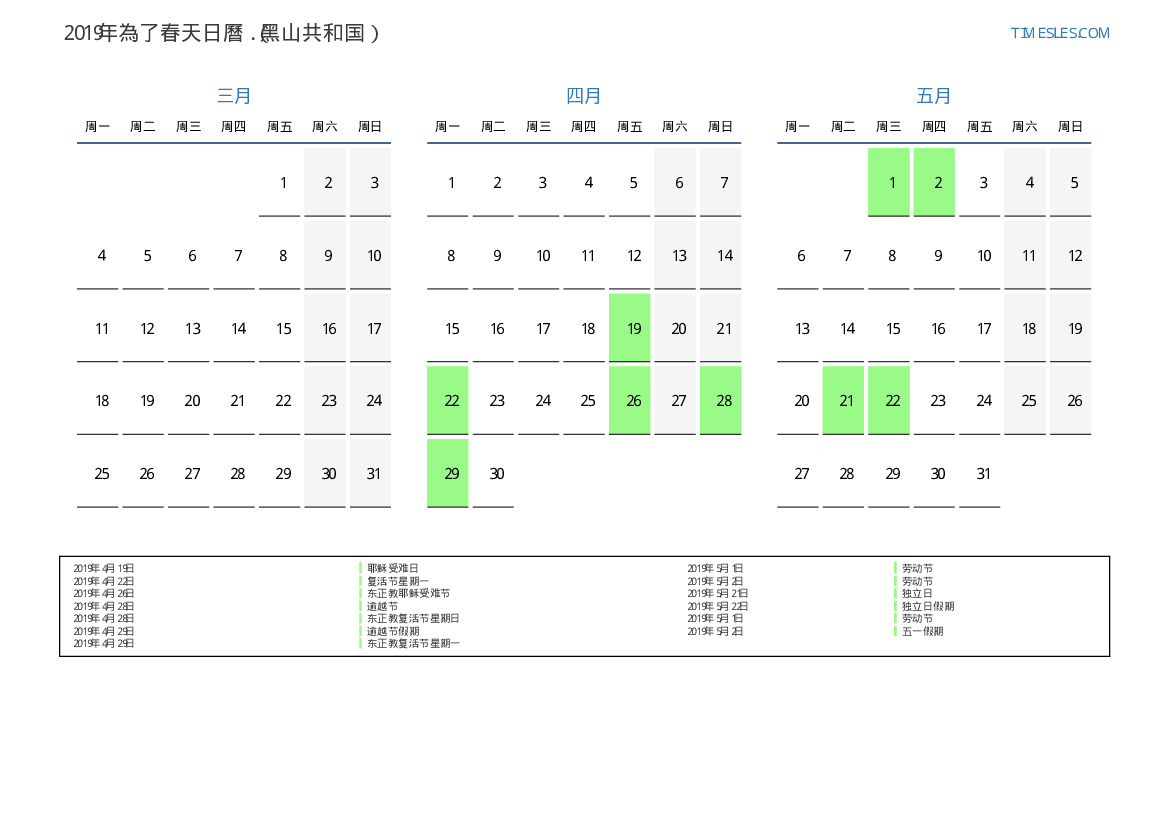Click the 独立日假期 legend entry
Viewport: 1169px width, 827px height.
927,606
